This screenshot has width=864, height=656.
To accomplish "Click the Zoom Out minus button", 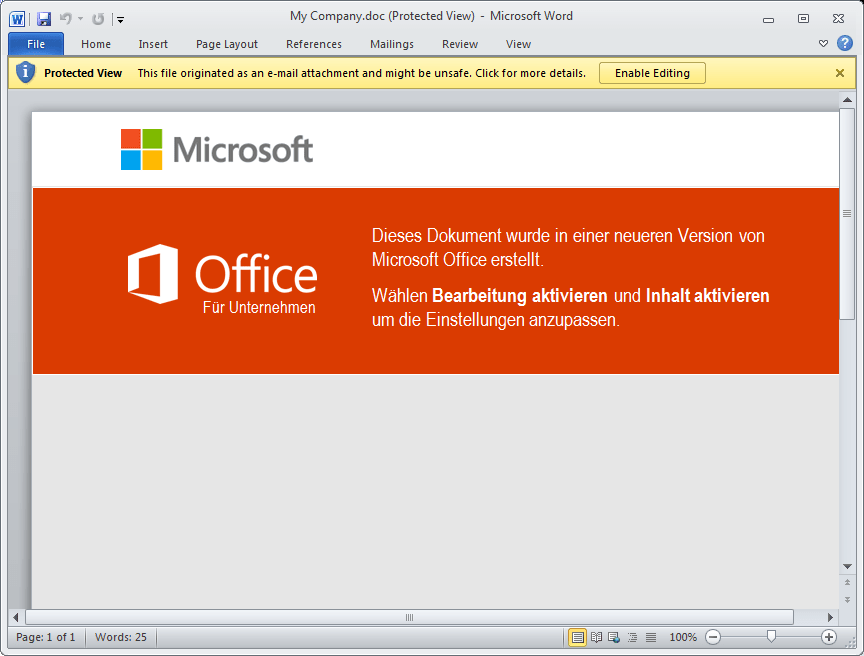I will click(713, 637).
